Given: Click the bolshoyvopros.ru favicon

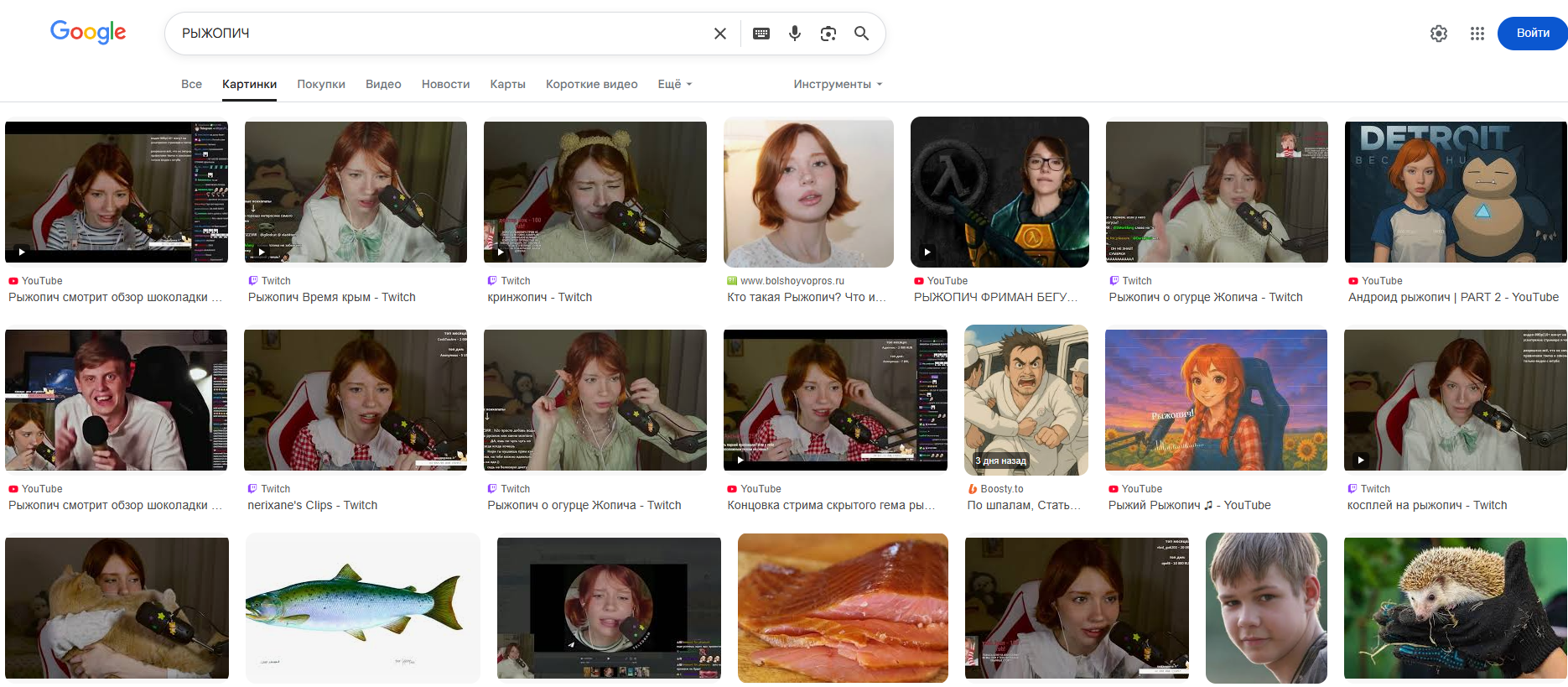Looking at the screenshot, I should pos(732,281).
